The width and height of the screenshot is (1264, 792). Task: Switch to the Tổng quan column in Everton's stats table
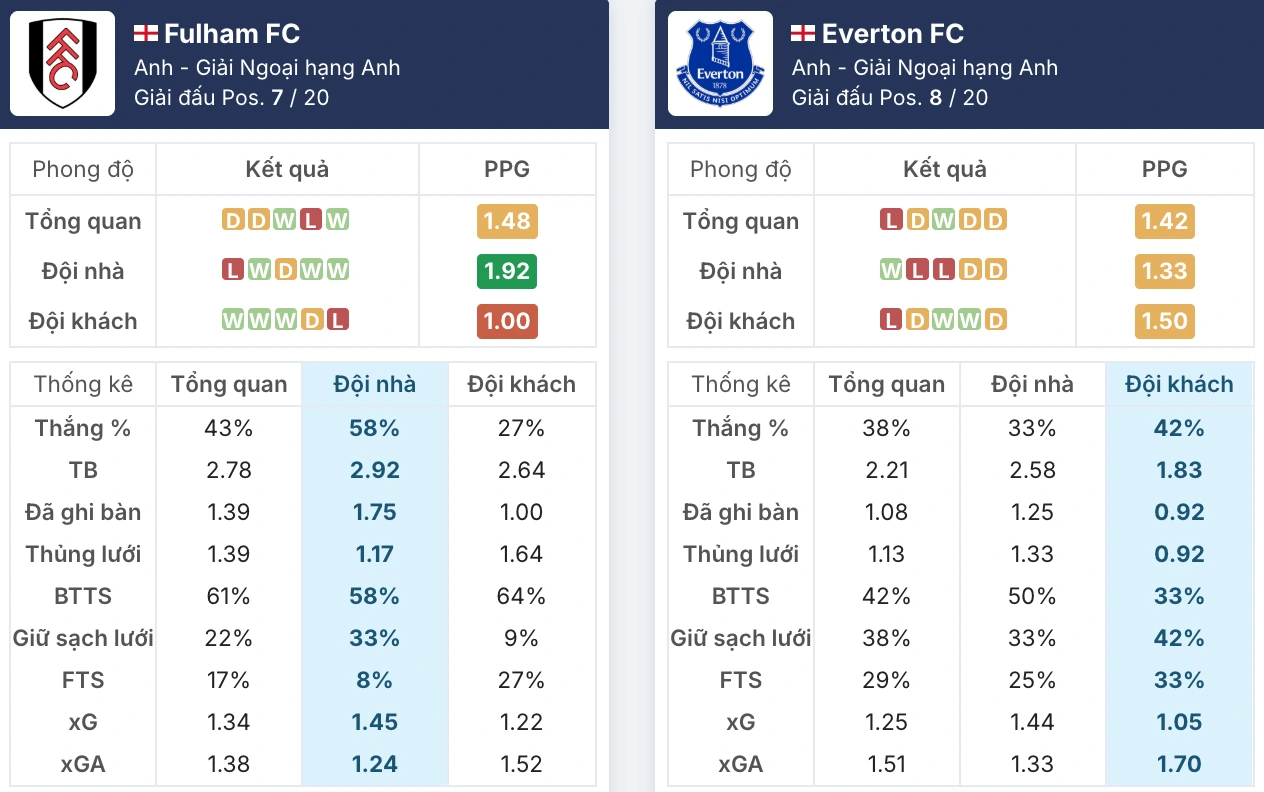point(886,384)
